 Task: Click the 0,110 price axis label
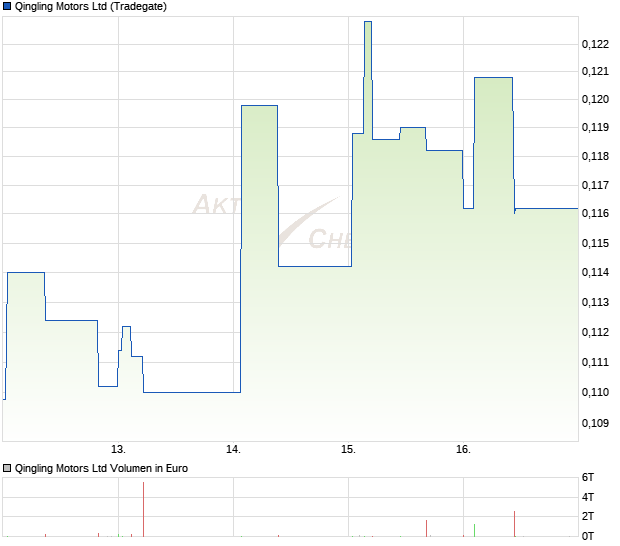pos(595,392)
